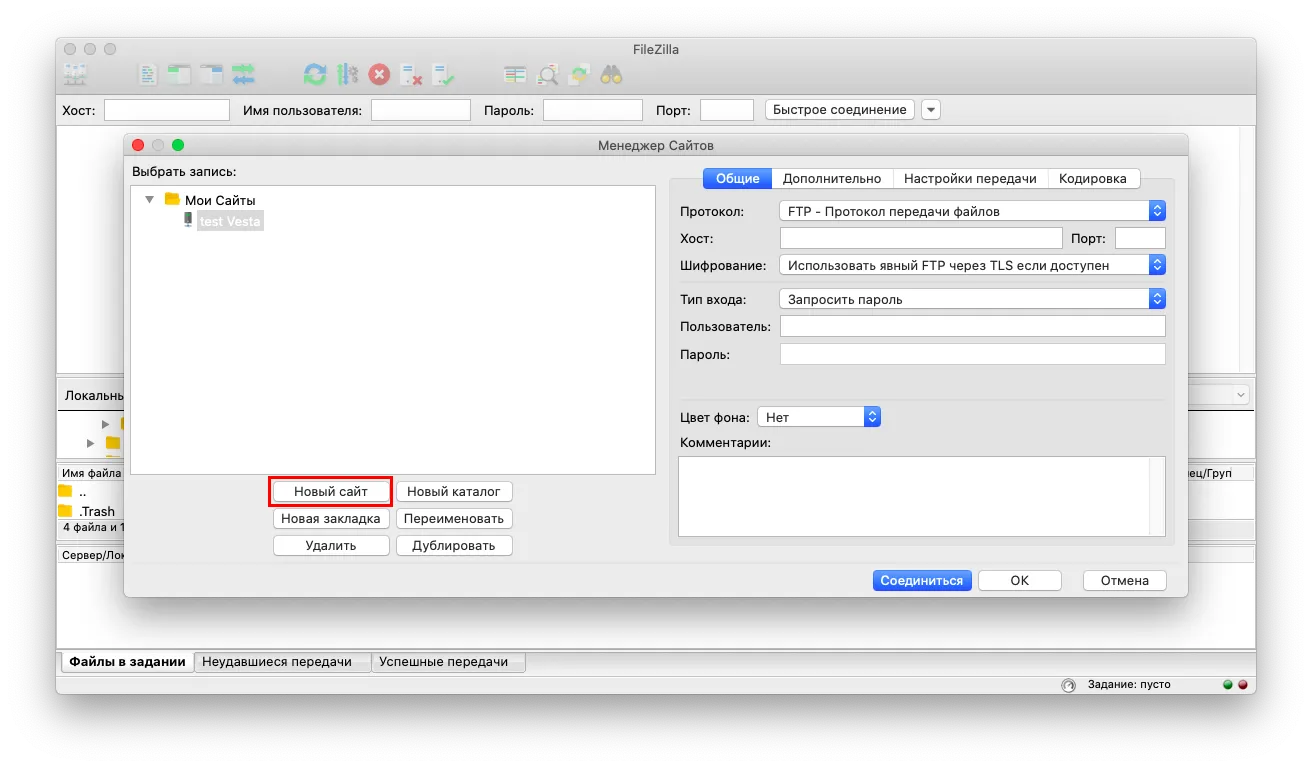Viewport: 1312px width, 768px height.
Task: Open the directory listing filters icon
Action: (x=515, y=74)
